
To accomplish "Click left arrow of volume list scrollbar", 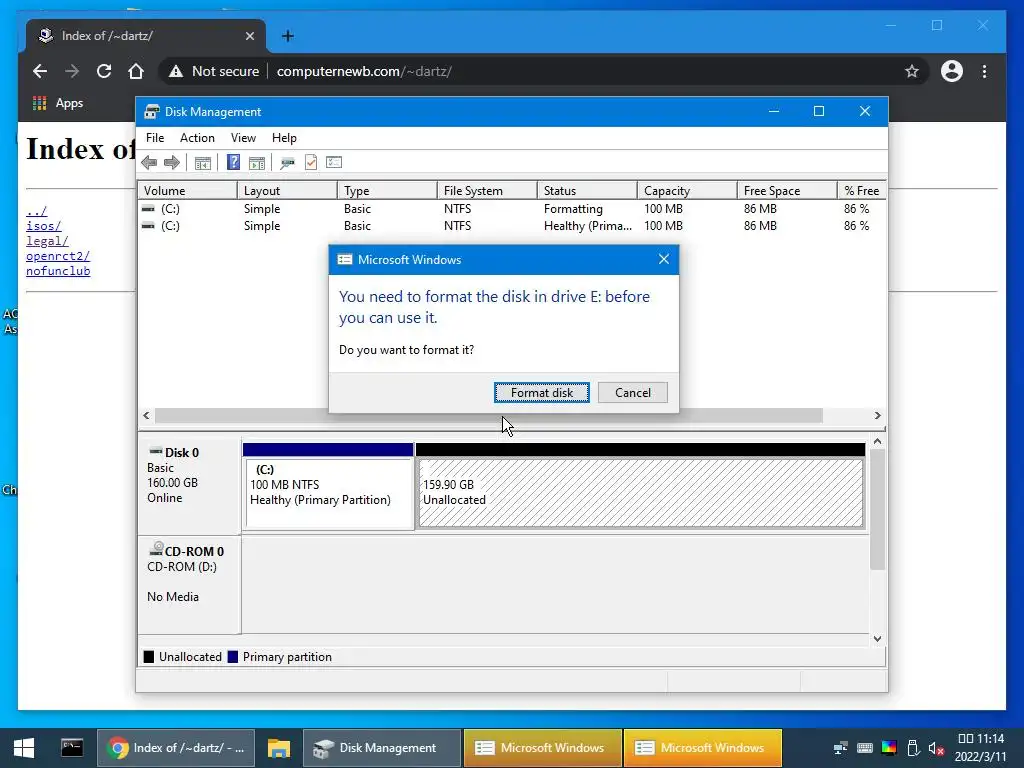I will coord(146,415).
